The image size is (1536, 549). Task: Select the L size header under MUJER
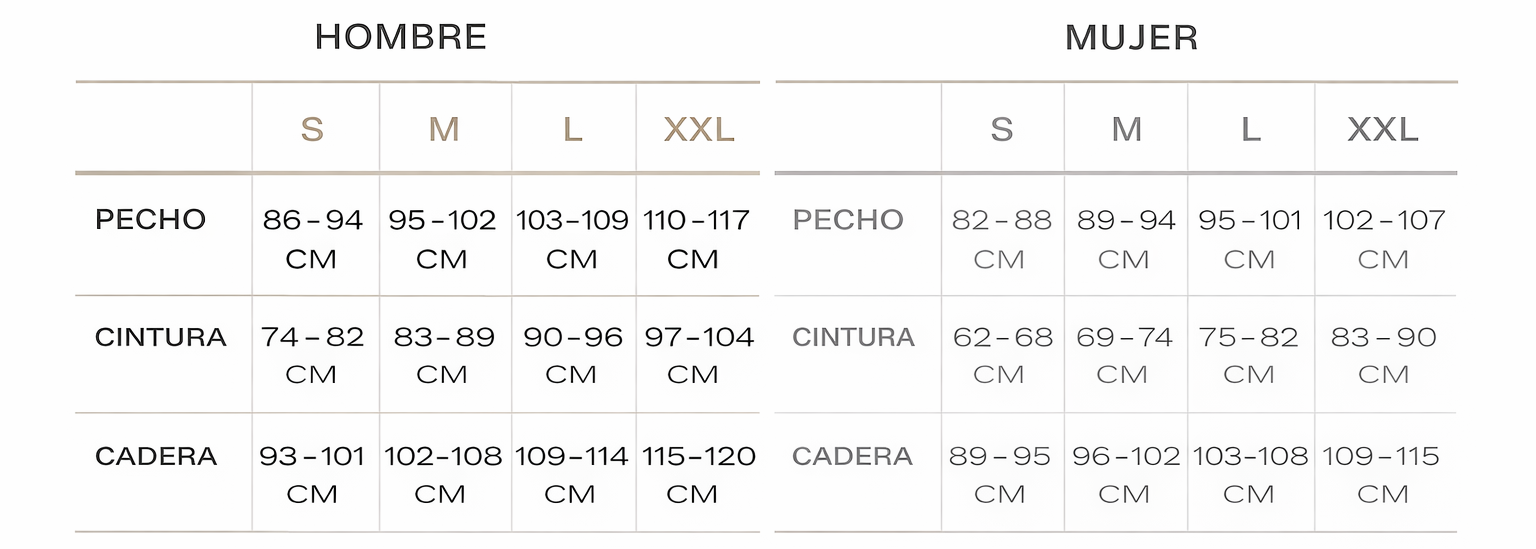(1250, 129)
